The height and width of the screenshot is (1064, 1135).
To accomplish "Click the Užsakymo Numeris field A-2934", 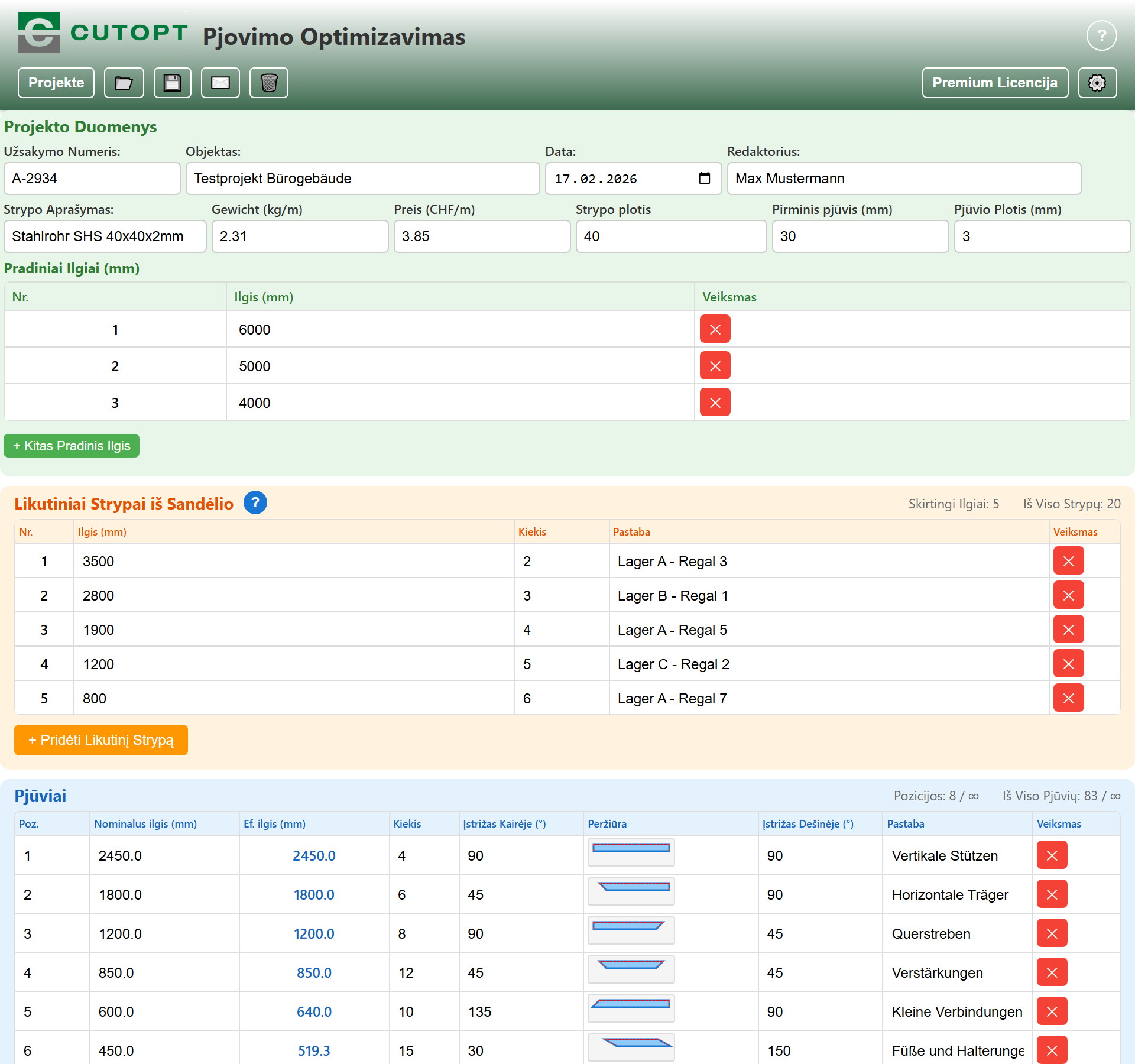I will (x=92, y=179).
